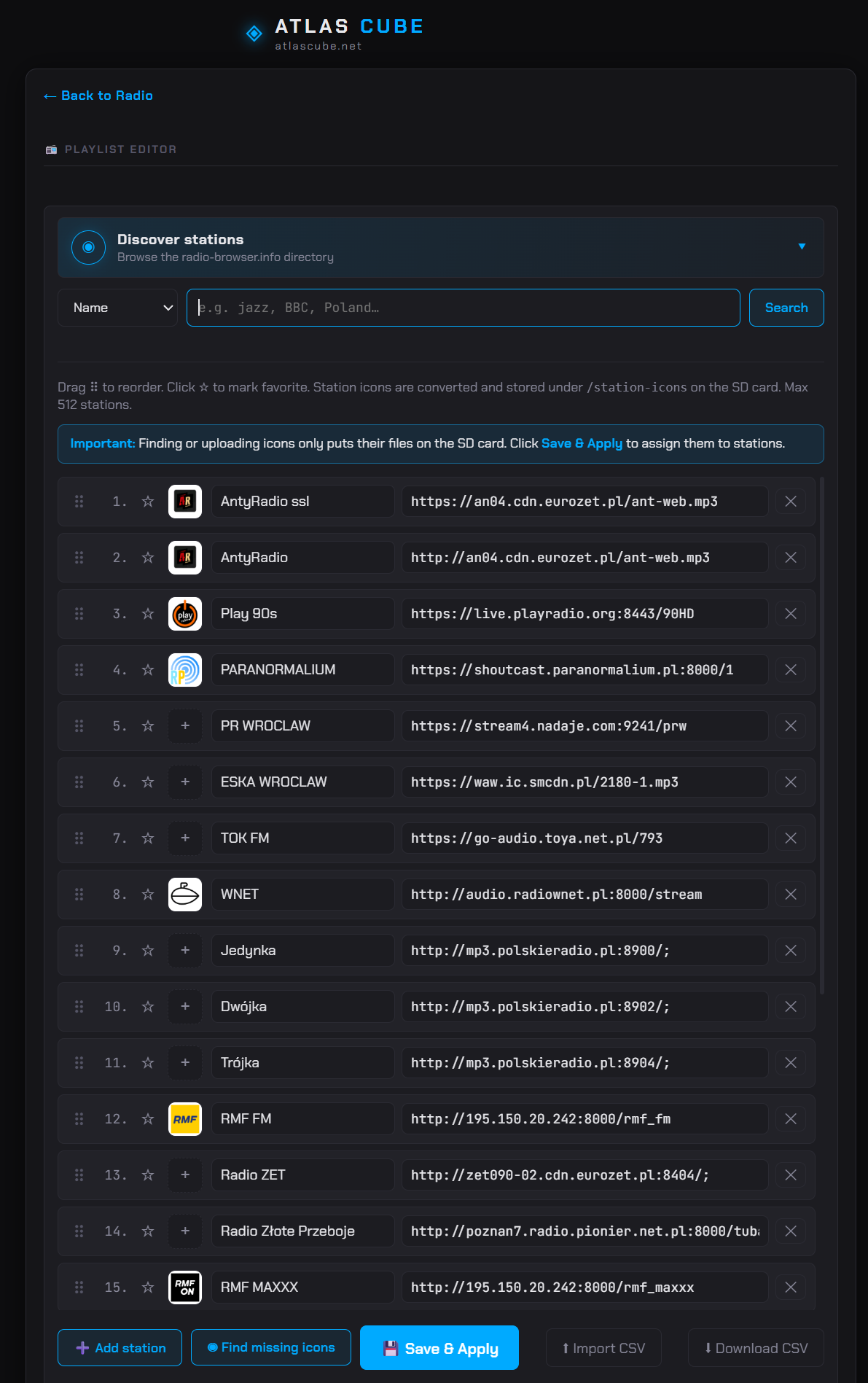Viewport: 868px width, 1383px height.
Task: Add an icon for Trójka
Action: click(x=185, y=1063)
